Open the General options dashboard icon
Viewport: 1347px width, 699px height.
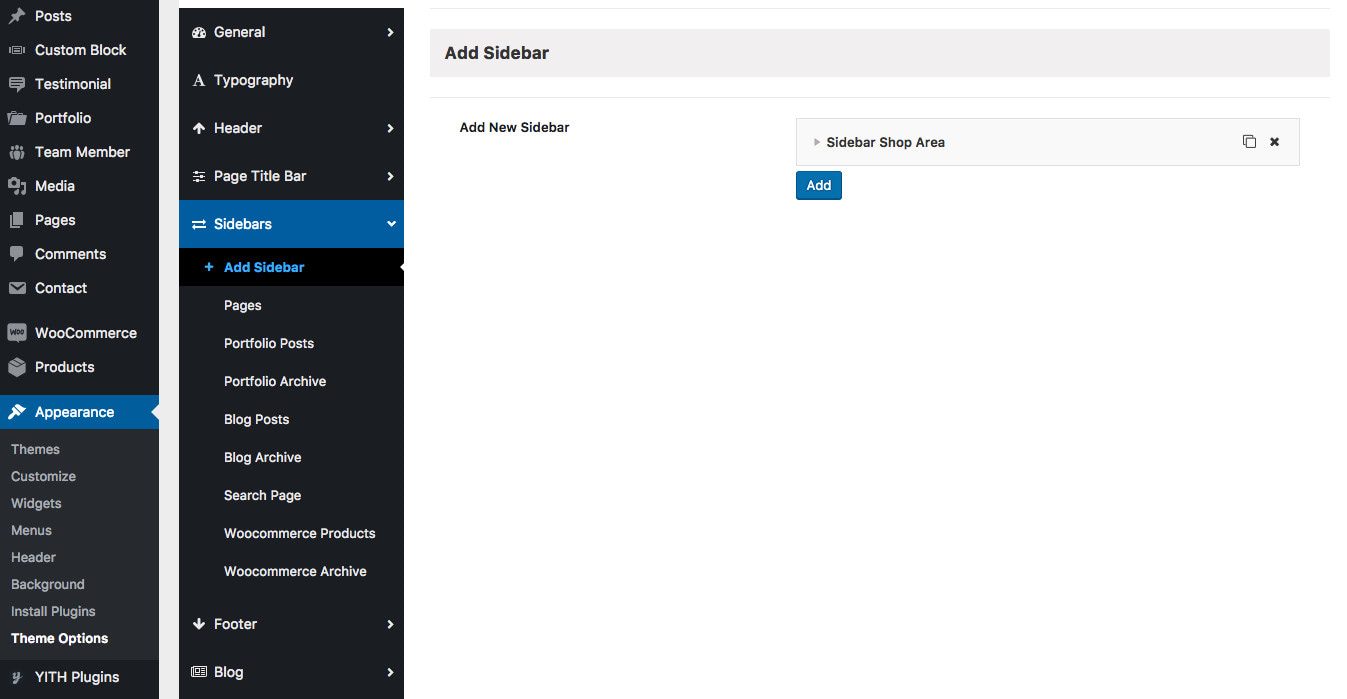pos(199,32)
